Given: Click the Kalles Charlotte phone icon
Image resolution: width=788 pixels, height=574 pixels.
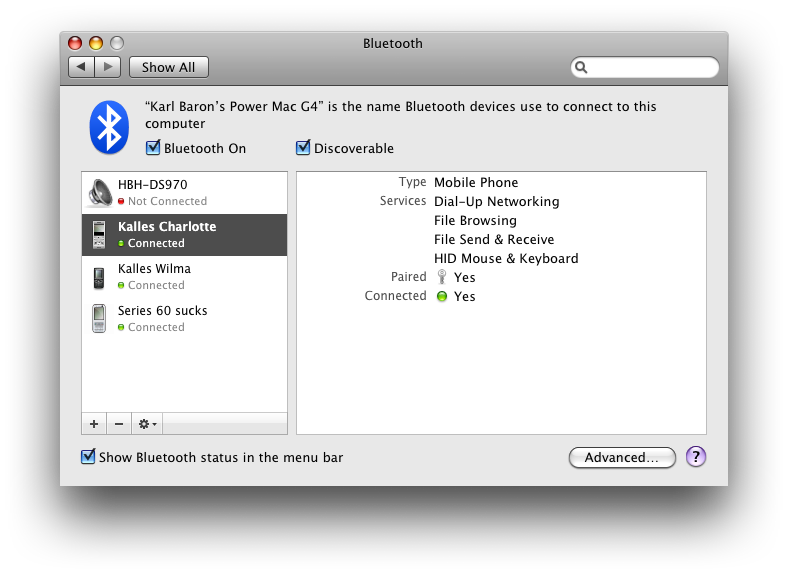Looking at the screenshot, I should (99, 235).
